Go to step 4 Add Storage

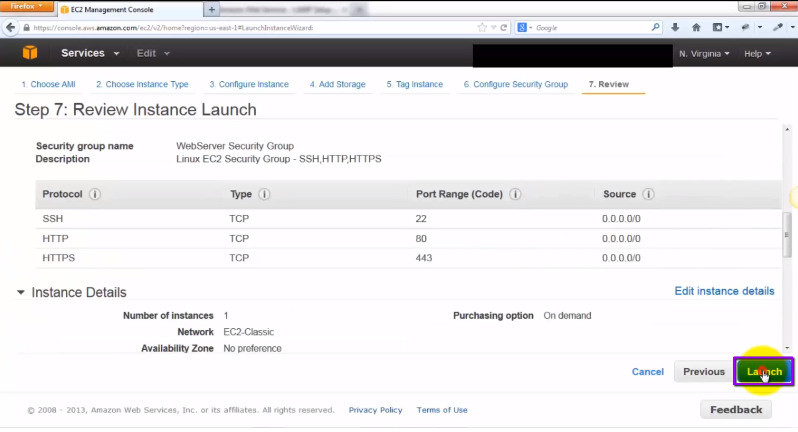(337, 84)
